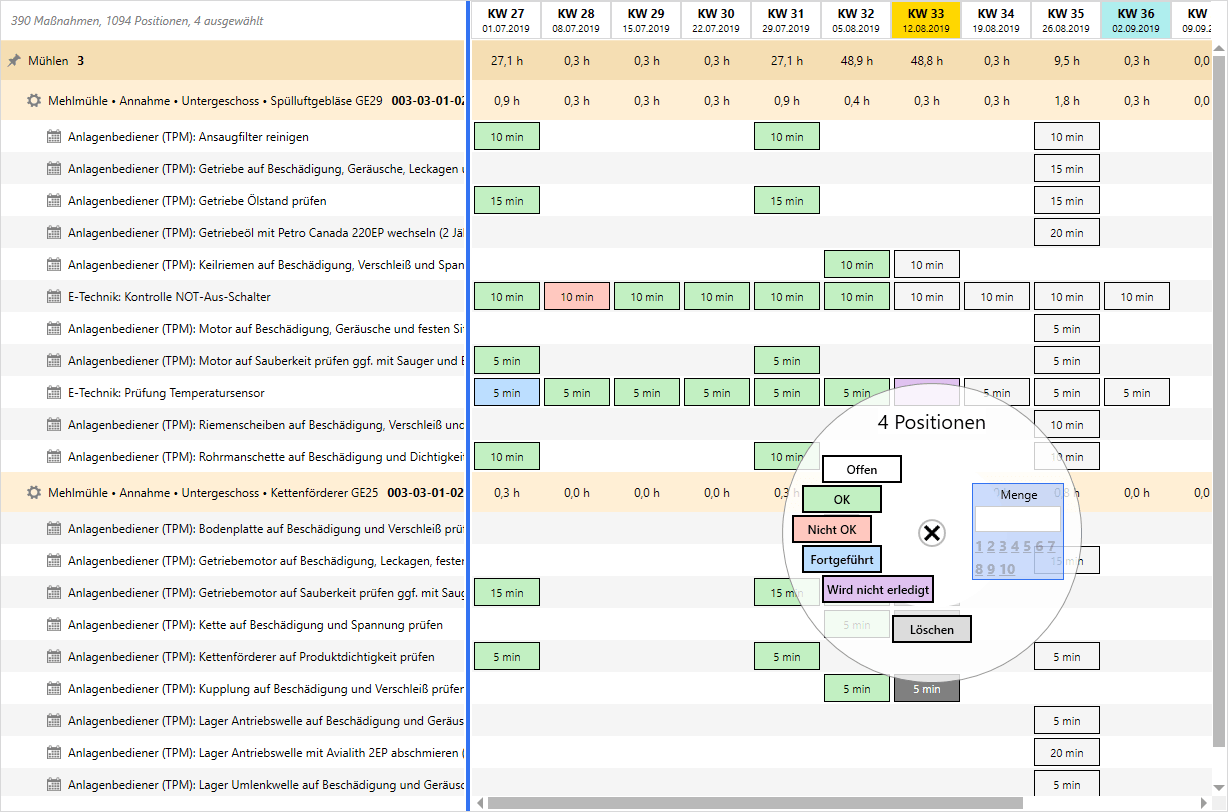Click the Löschen button
Screen dimensions: 1228x812
click(x=932, y=629)
